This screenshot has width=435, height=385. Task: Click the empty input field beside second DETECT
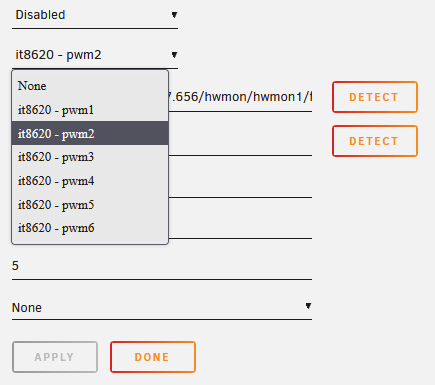(x=240, y=142)
